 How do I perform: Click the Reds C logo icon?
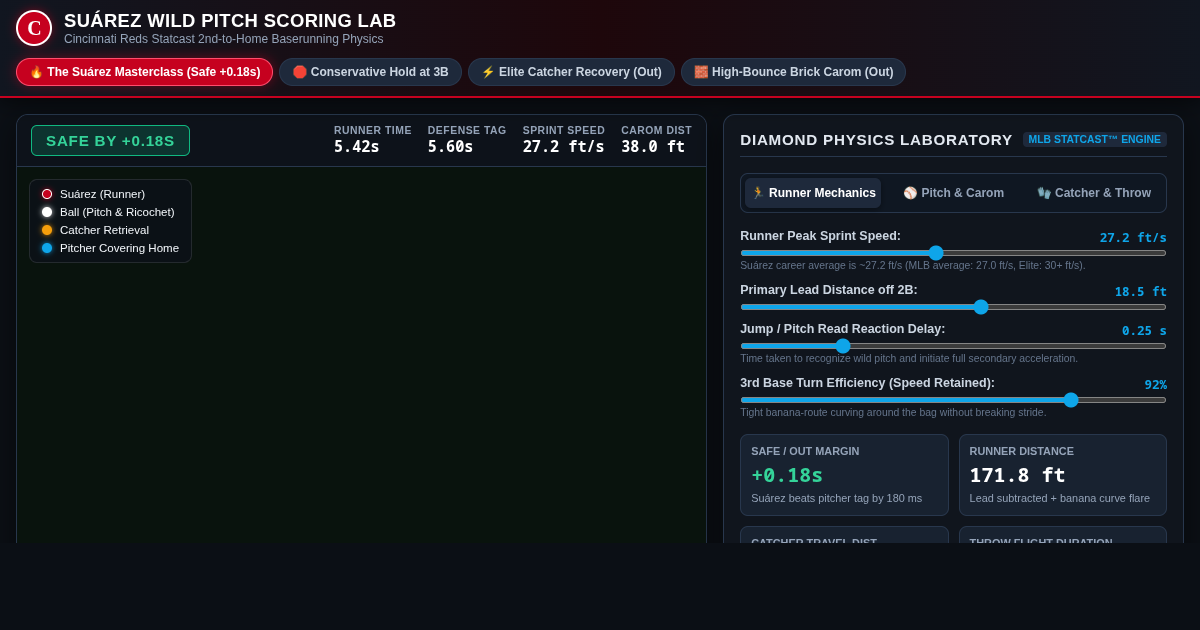34,28
